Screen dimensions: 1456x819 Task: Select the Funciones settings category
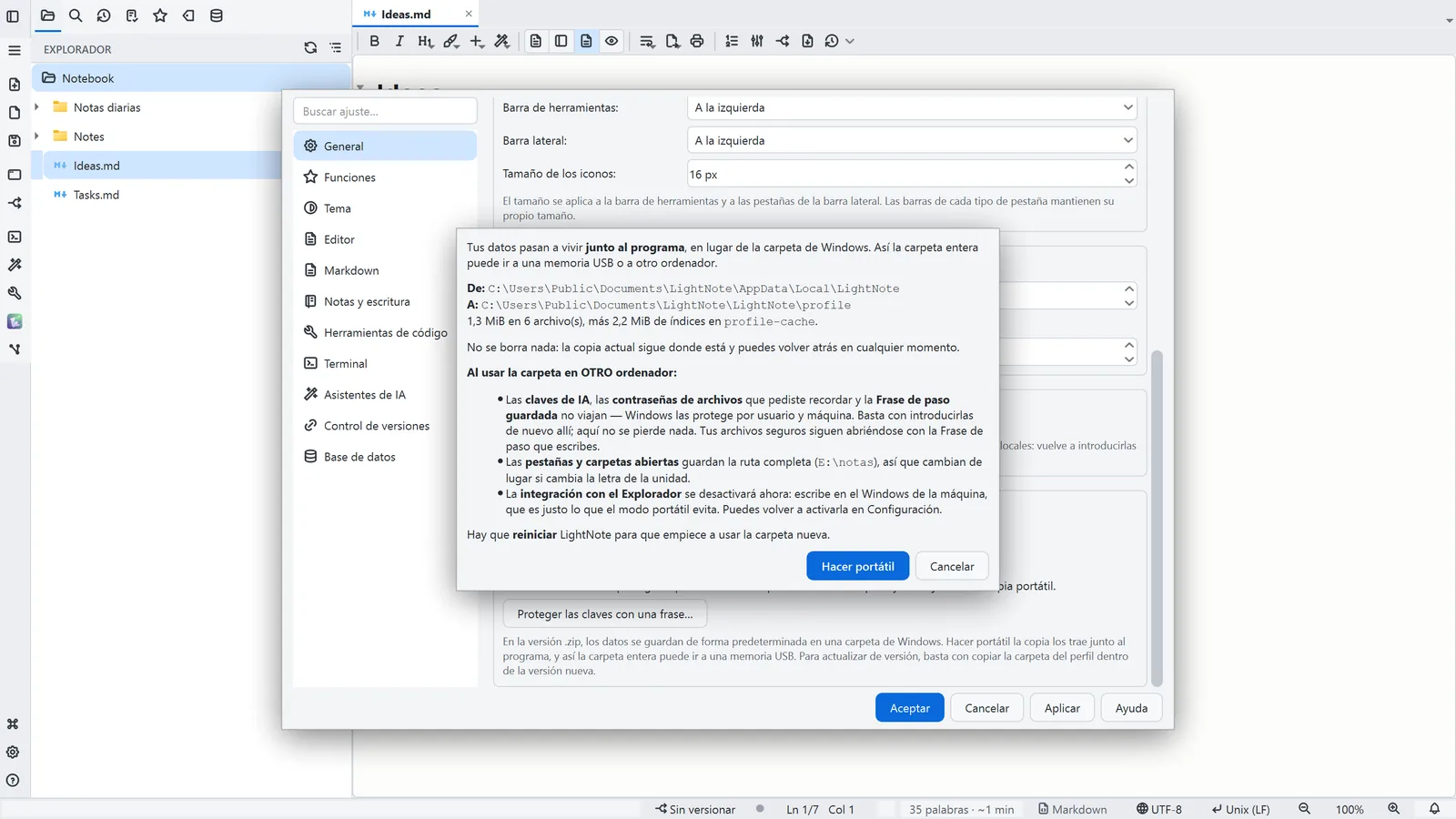click(385, 177)
